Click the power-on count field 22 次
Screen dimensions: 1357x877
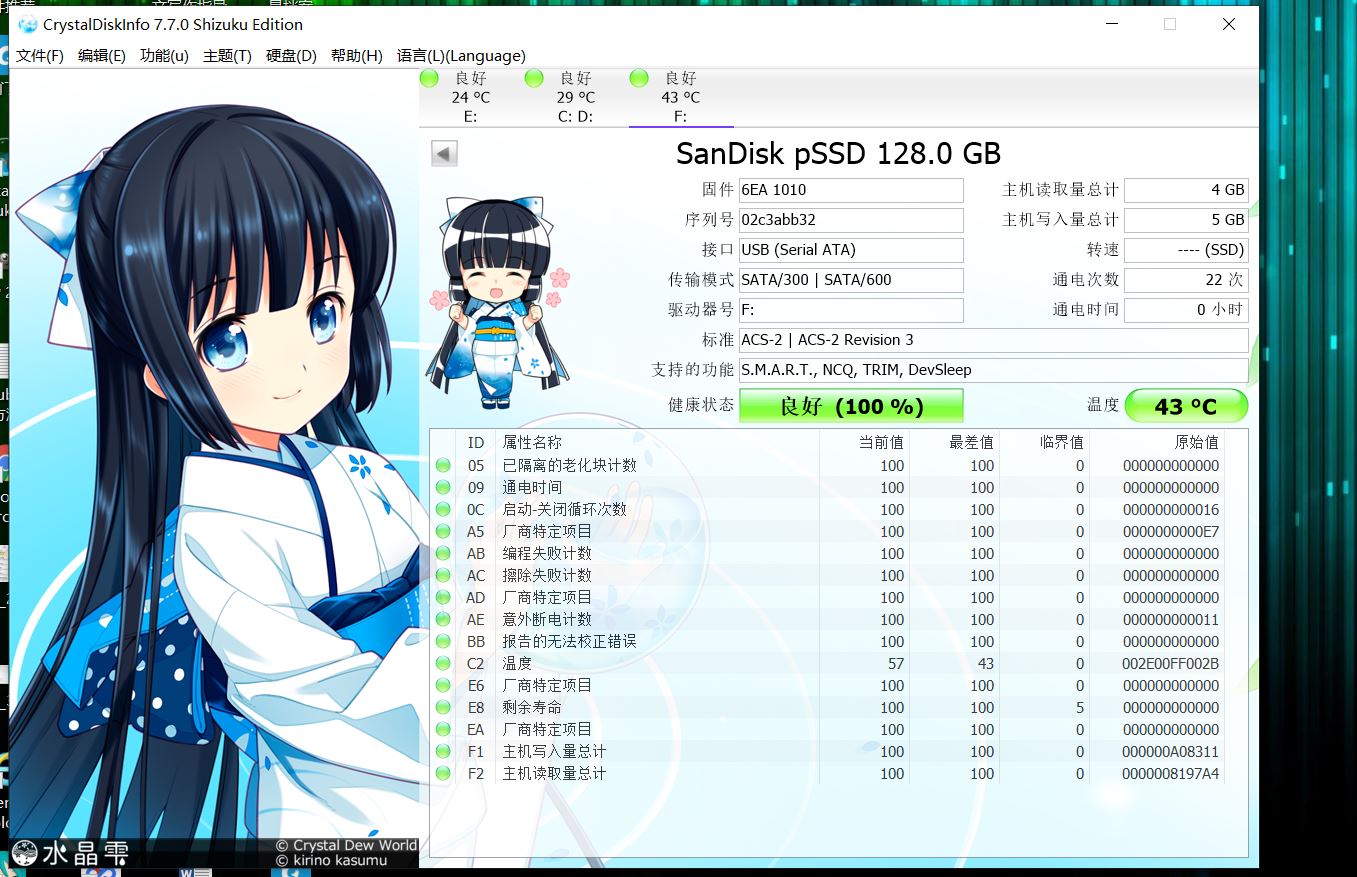pos(1186,280)
